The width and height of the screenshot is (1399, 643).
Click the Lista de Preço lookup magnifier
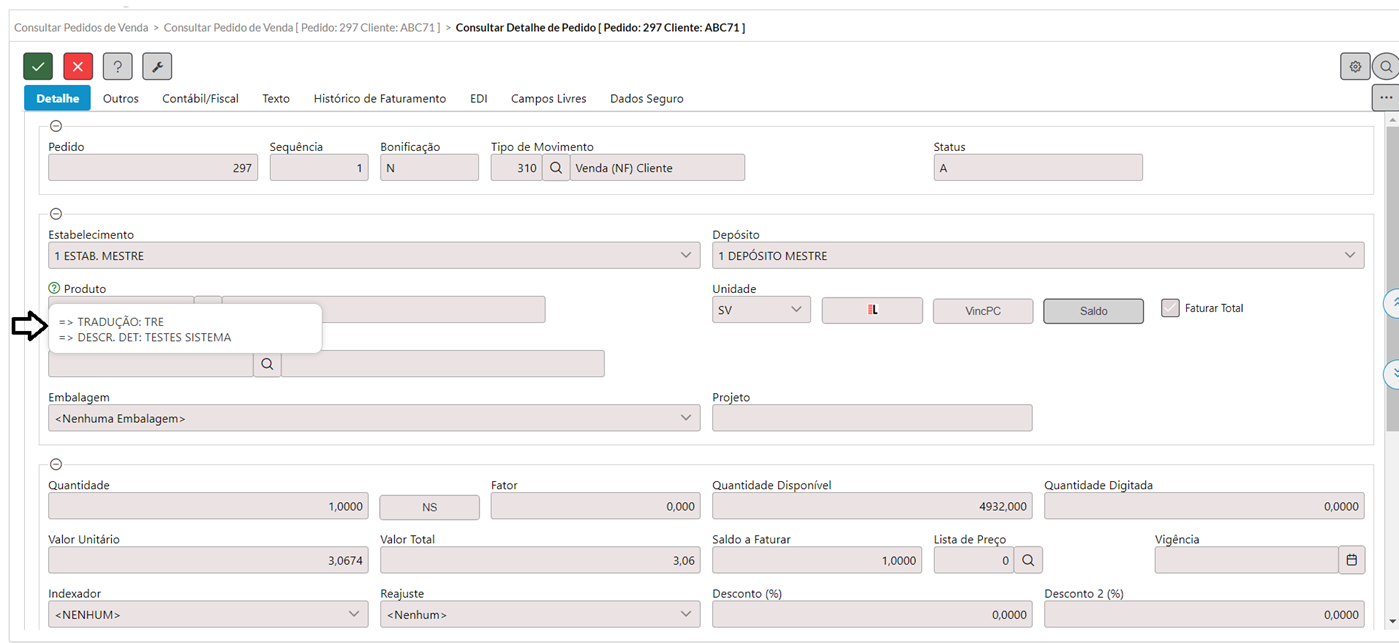1028,560
